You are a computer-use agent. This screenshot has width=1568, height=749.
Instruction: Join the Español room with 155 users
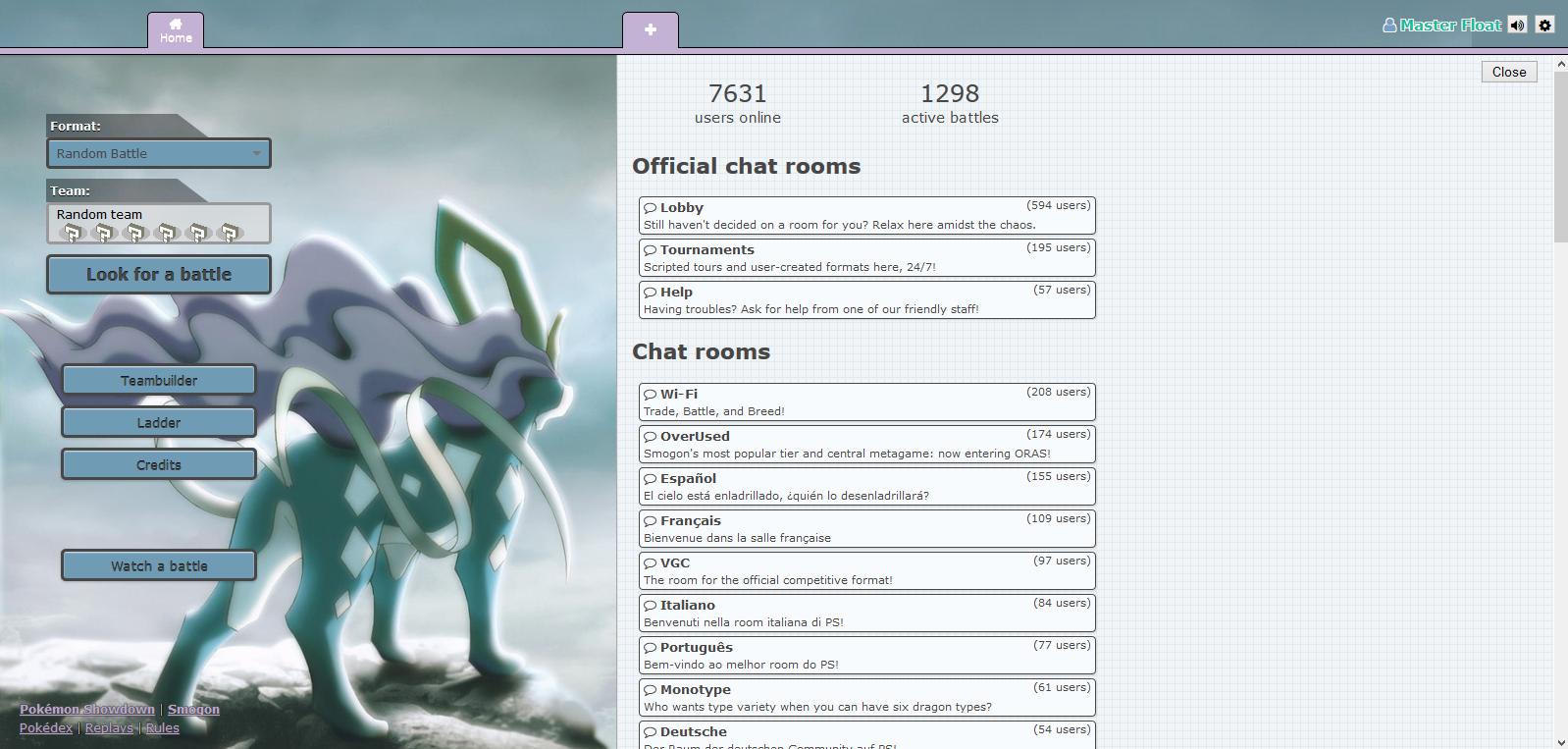pyautogui.click(x=867, y=487)
